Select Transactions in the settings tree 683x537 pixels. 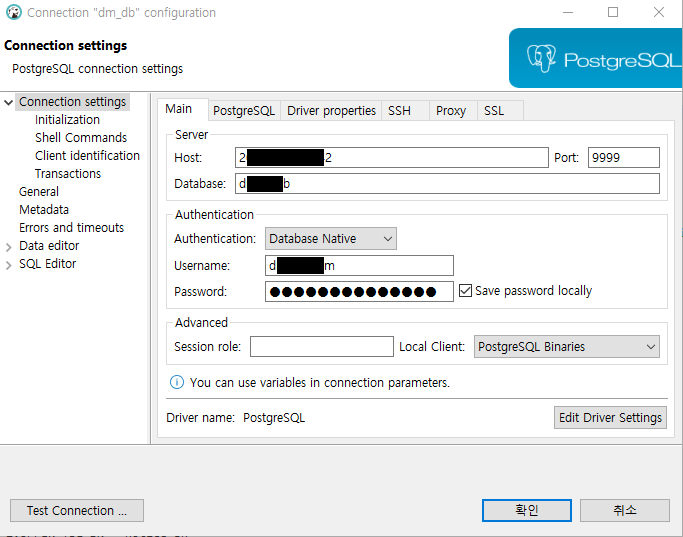(x=68, y=174)
